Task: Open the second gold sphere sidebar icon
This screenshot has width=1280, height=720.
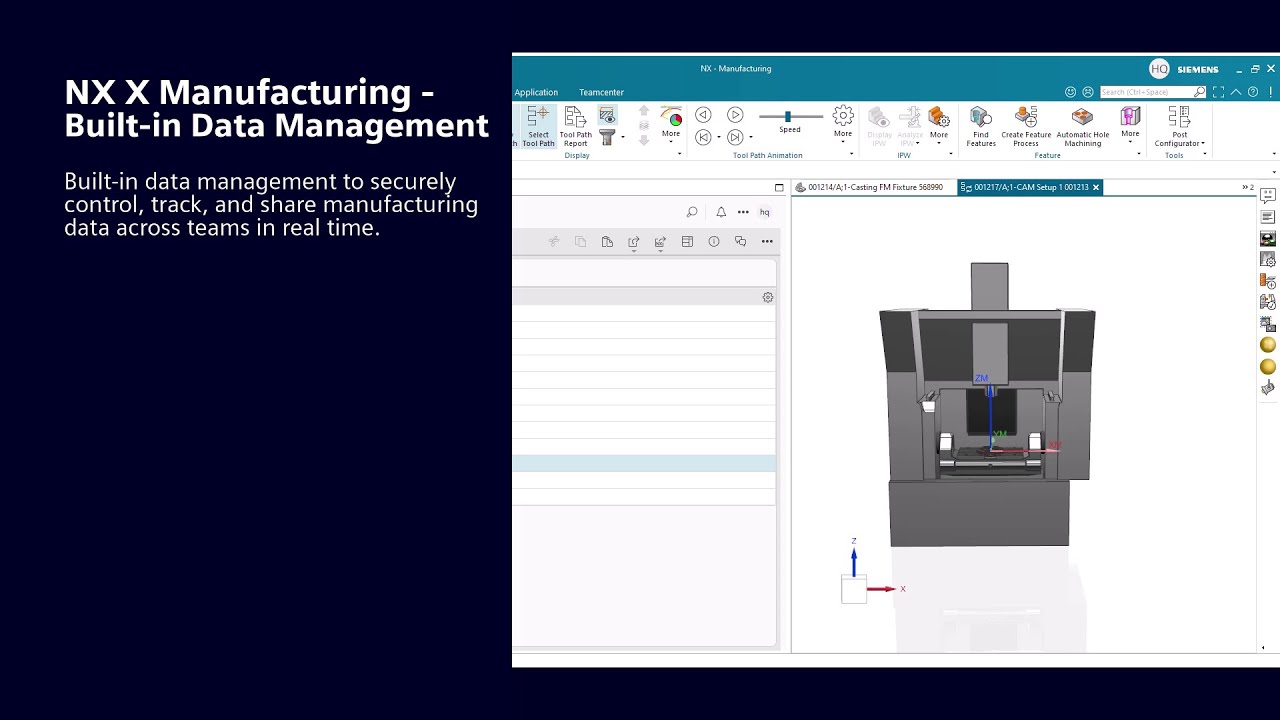Action: tap(1268, 367)
